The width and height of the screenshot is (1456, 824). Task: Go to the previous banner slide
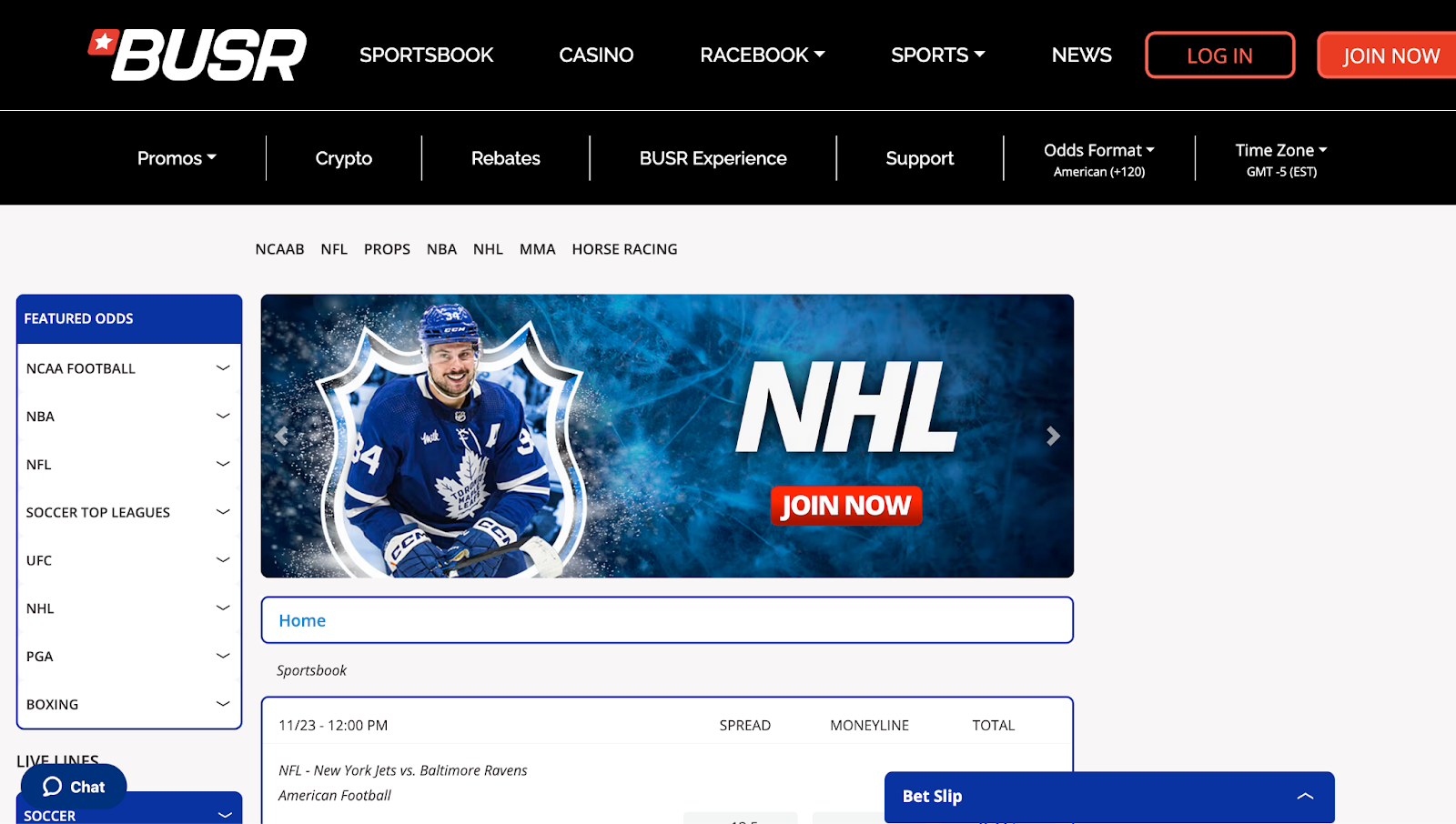282,437
